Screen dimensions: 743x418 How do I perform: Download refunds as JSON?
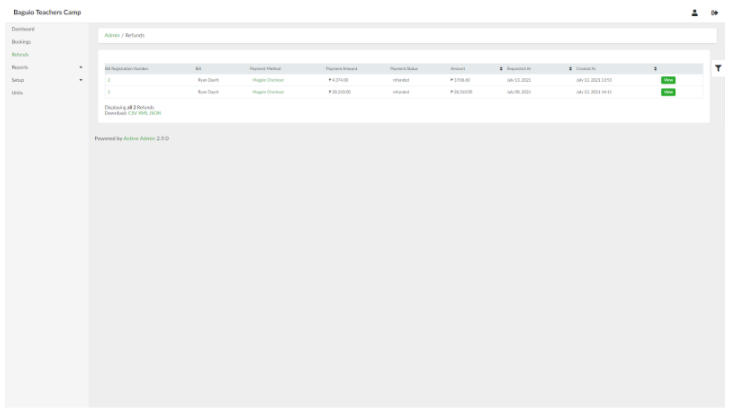click(x=155, y=113)
